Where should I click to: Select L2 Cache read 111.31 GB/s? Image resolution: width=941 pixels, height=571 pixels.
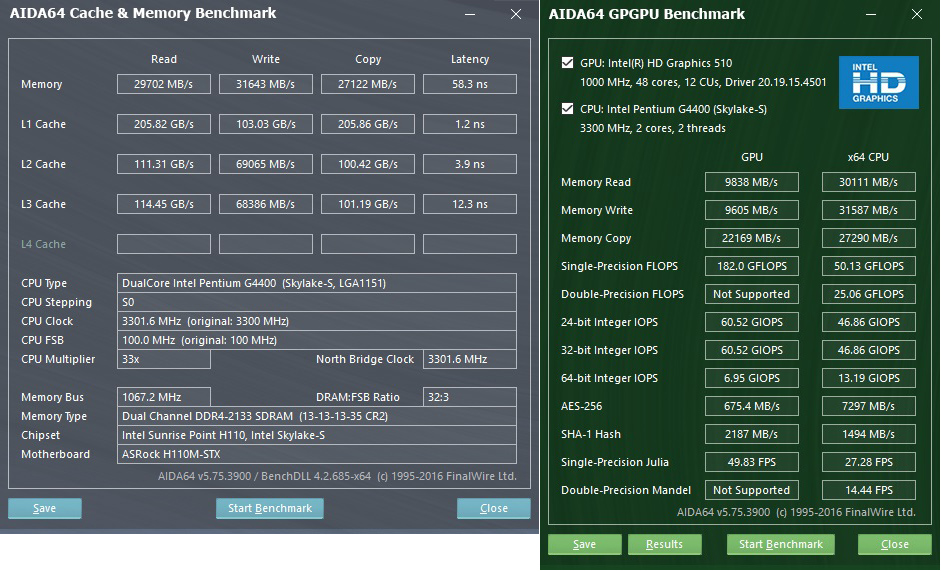click(164, 164)
